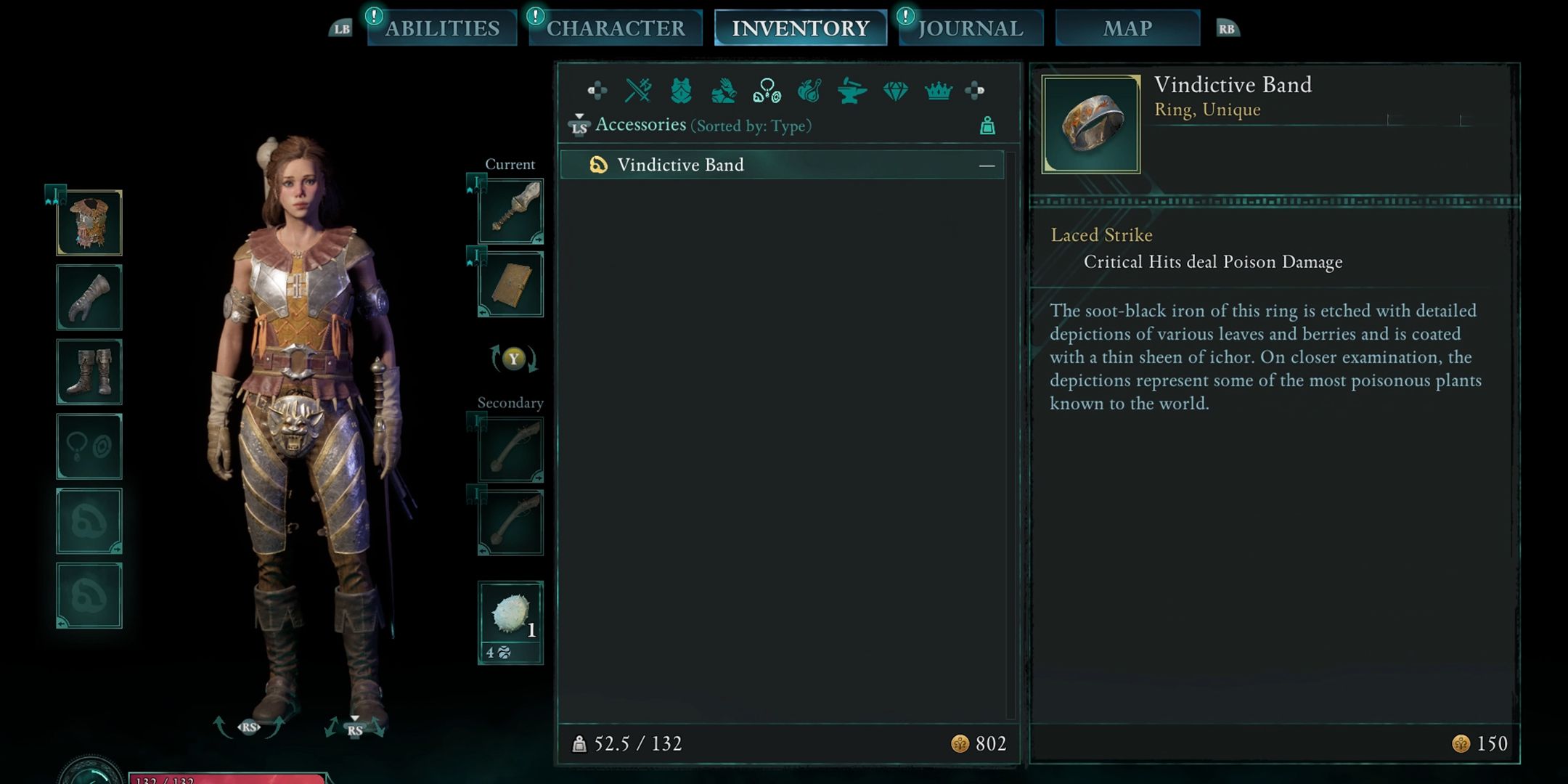Click the inventory list scrollbar
Image resolution: width=1568 pixels, height=784 pixels.
1010,434
